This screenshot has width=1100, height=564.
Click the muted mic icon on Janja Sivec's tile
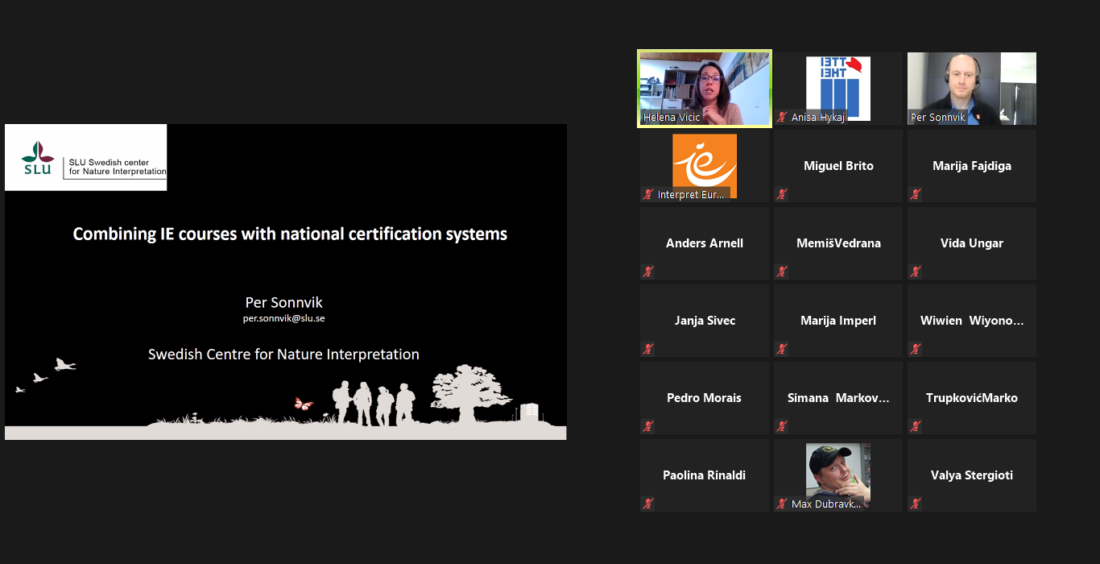pos(648,348)
